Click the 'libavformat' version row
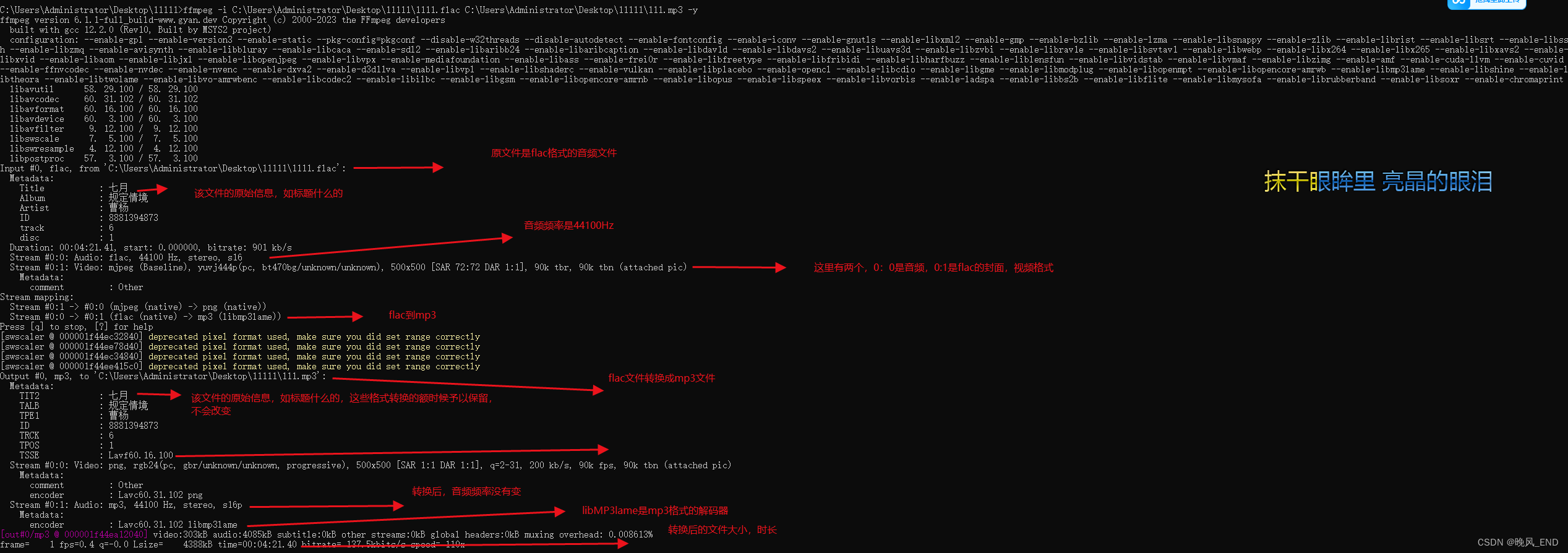This screenshot has width=1568, height=553. [x=104, y=109]
